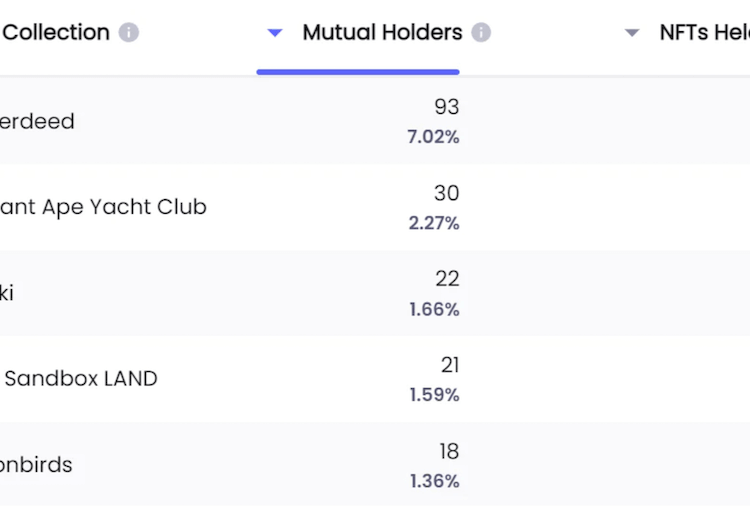
Task: Click the Collection column header
Action: click(x=56, y=33)
